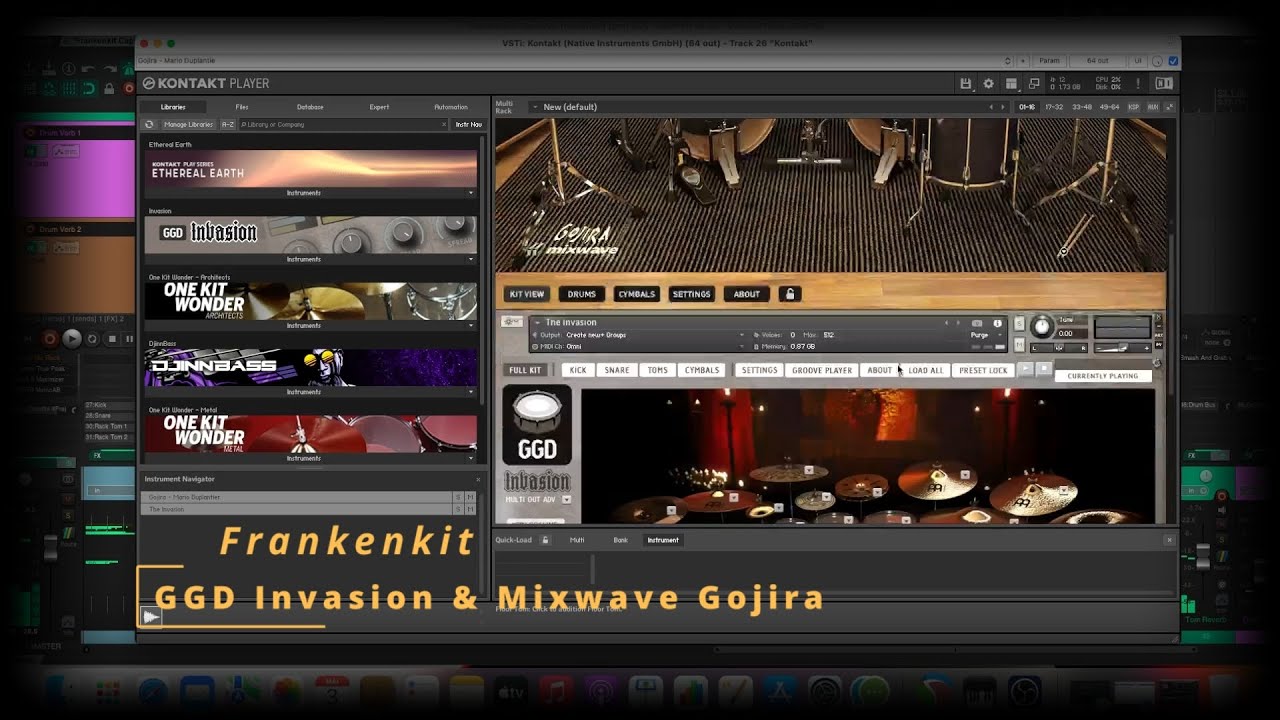The image size is (1280, 720).
Task: Go to next multi rack preset arrow
Action: [1003, 107]
